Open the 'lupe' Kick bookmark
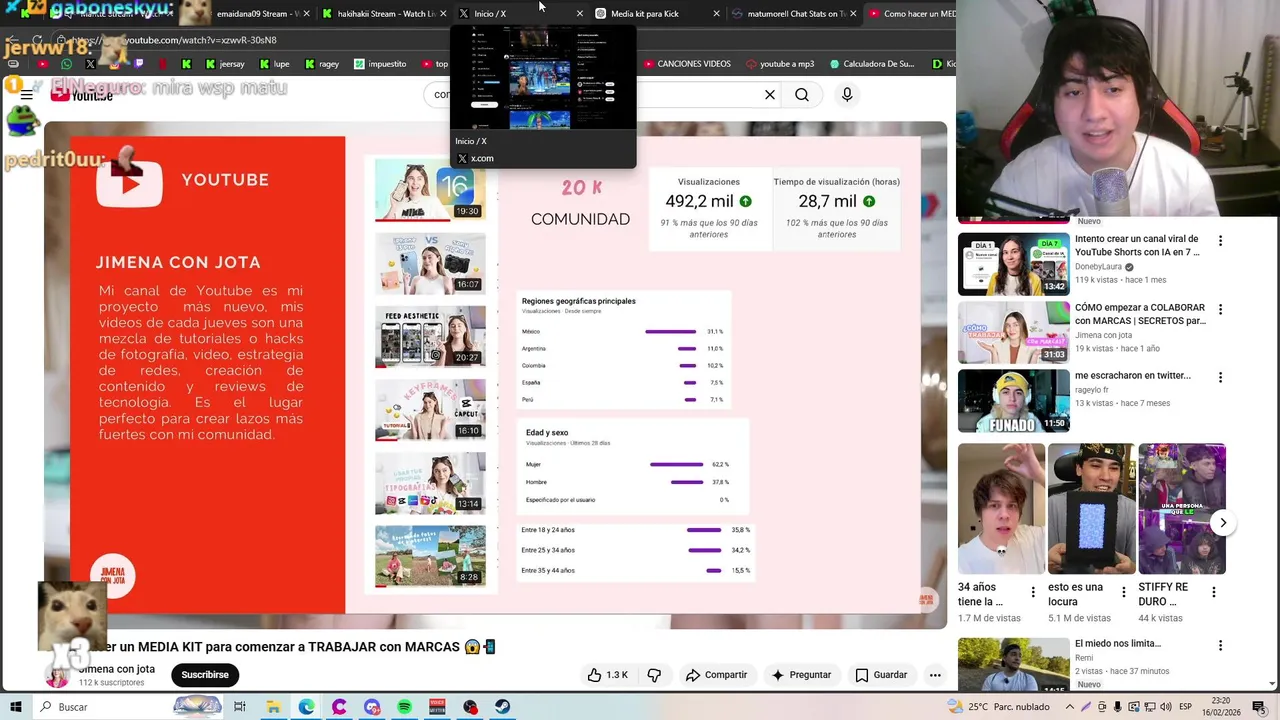This screenshot has height=720, width=1280. (274, 64)
